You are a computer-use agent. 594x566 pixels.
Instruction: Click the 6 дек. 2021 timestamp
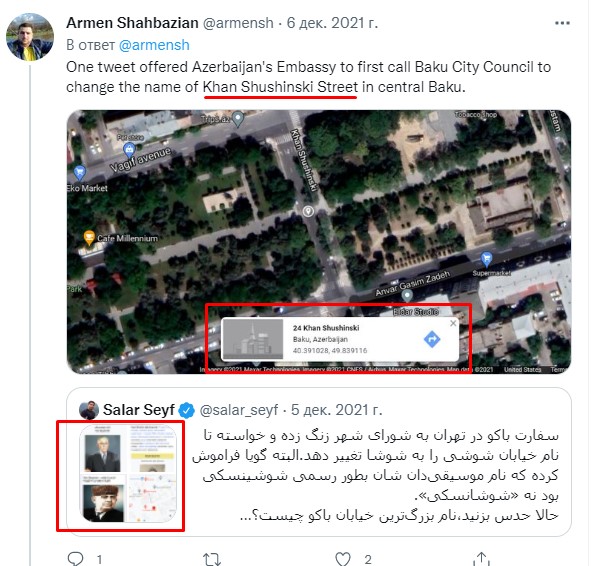click(332, 23)
